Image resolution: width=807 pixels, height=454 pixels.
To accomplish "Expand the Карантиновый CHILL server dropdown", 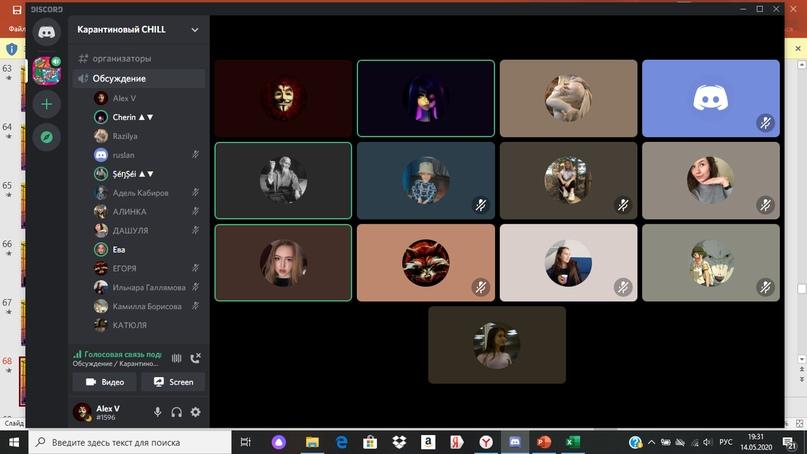I will (195, 30).
